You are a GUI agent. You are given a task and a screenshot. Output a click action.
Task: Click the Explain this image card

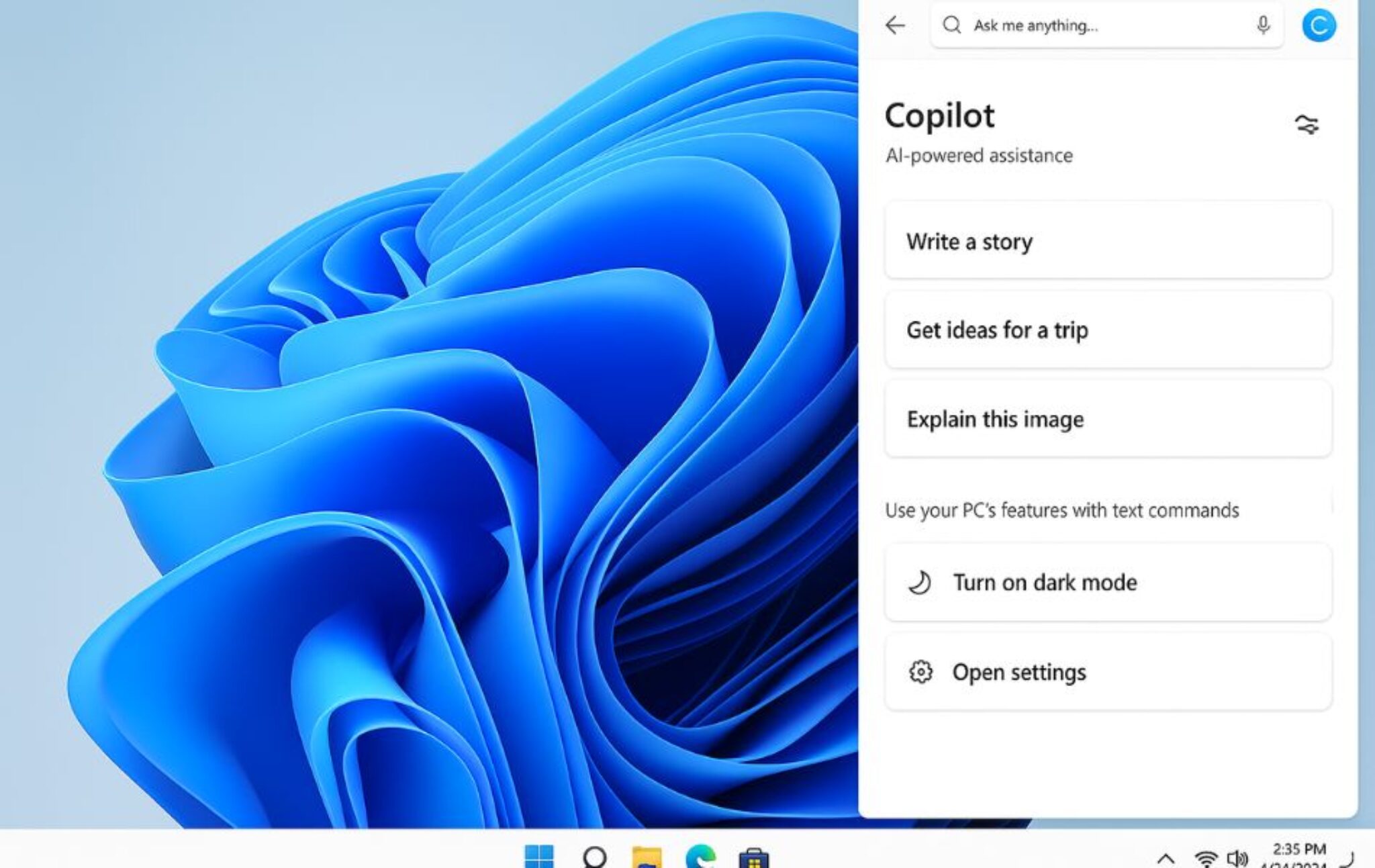click(x=1108, y=419)
